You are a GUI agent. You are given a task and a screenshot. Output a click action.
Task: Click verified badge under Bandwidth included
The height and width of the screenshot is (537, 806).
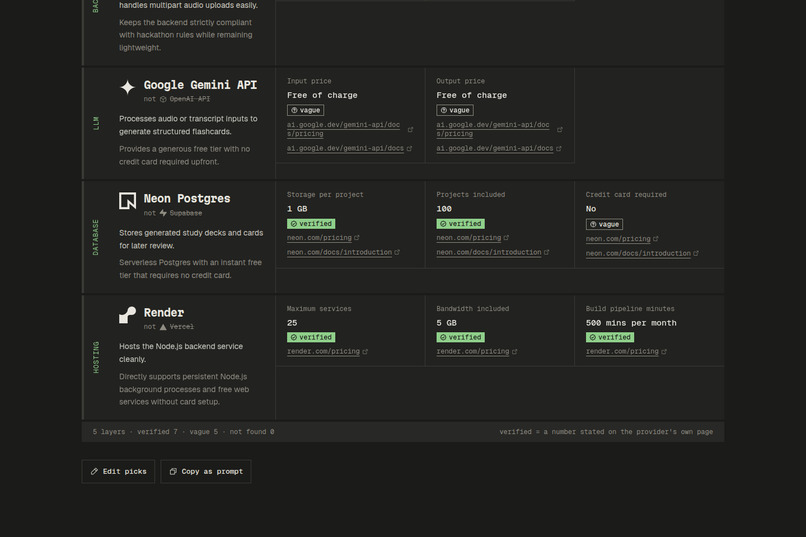click(461, 337)
